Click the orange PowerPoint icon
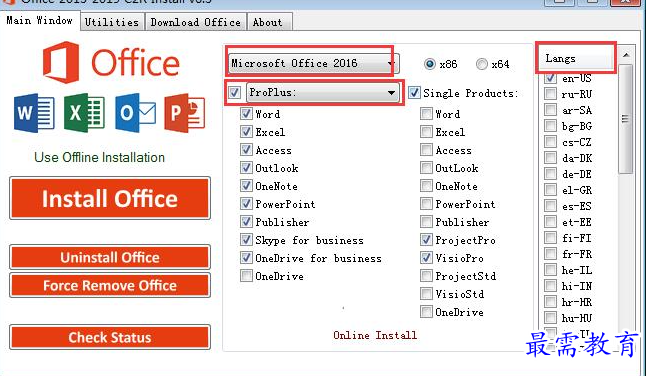Image resolution: width=647 pixels, height=376 pixels. click(184, 113)
